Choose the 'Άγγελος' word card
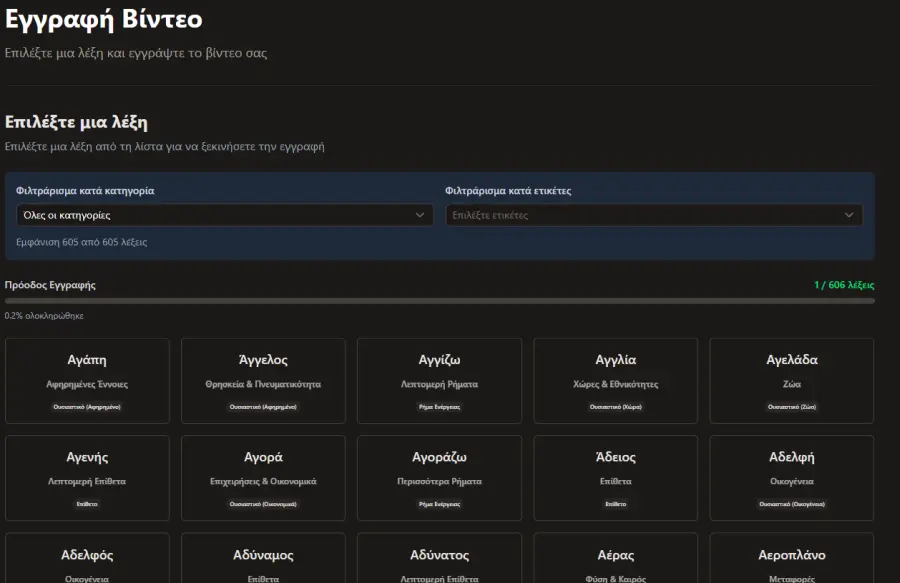This screenshot has width=900, height=583. pos(263,380)
